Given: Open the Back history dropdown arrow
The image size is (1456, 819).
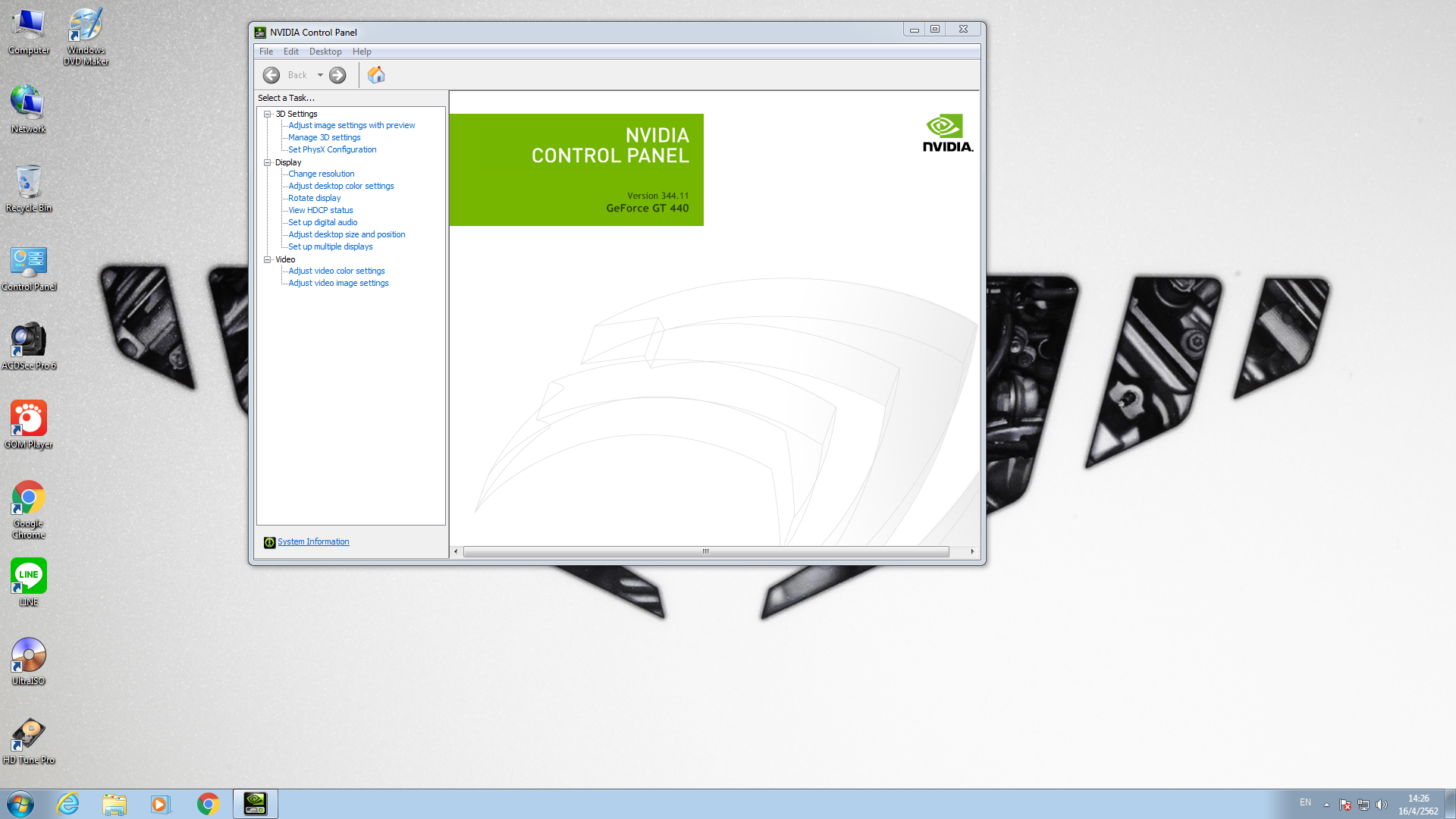Looking at the screenshot, I should tap(320, 75).
